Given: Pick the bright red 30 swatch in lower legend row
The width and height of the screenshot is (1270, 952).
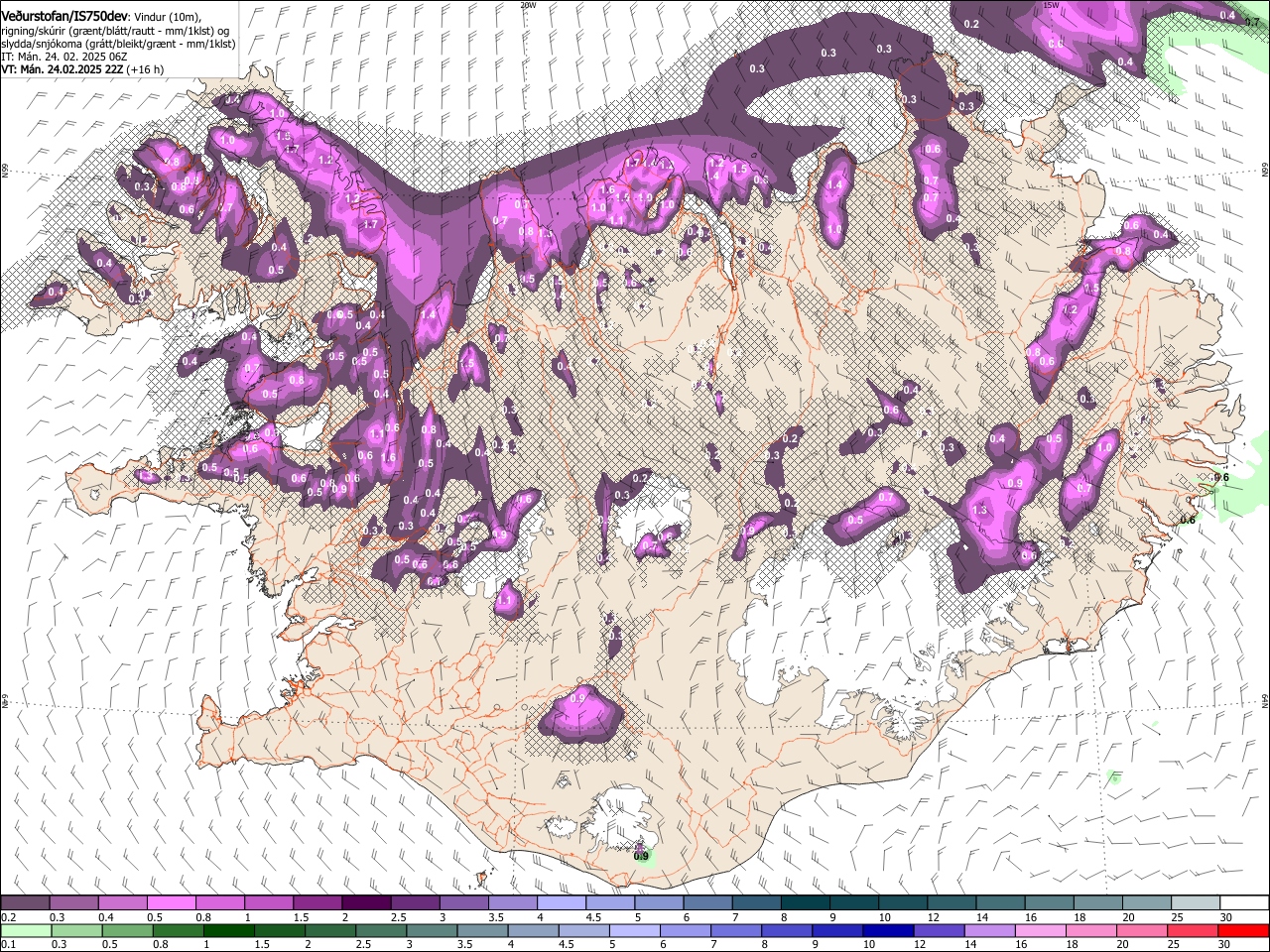Looking at the screenshot, I should point(1243,931).
